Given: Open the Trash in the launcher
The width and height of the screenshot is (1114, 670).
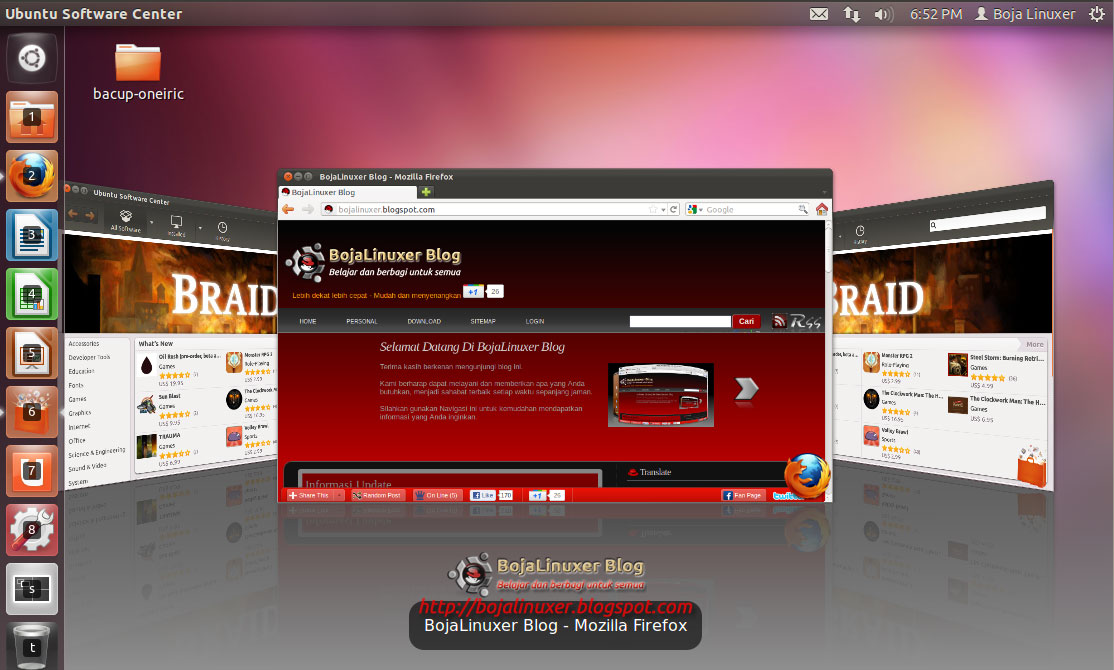Looking at the screenshot, I should [x=32, y=647].
